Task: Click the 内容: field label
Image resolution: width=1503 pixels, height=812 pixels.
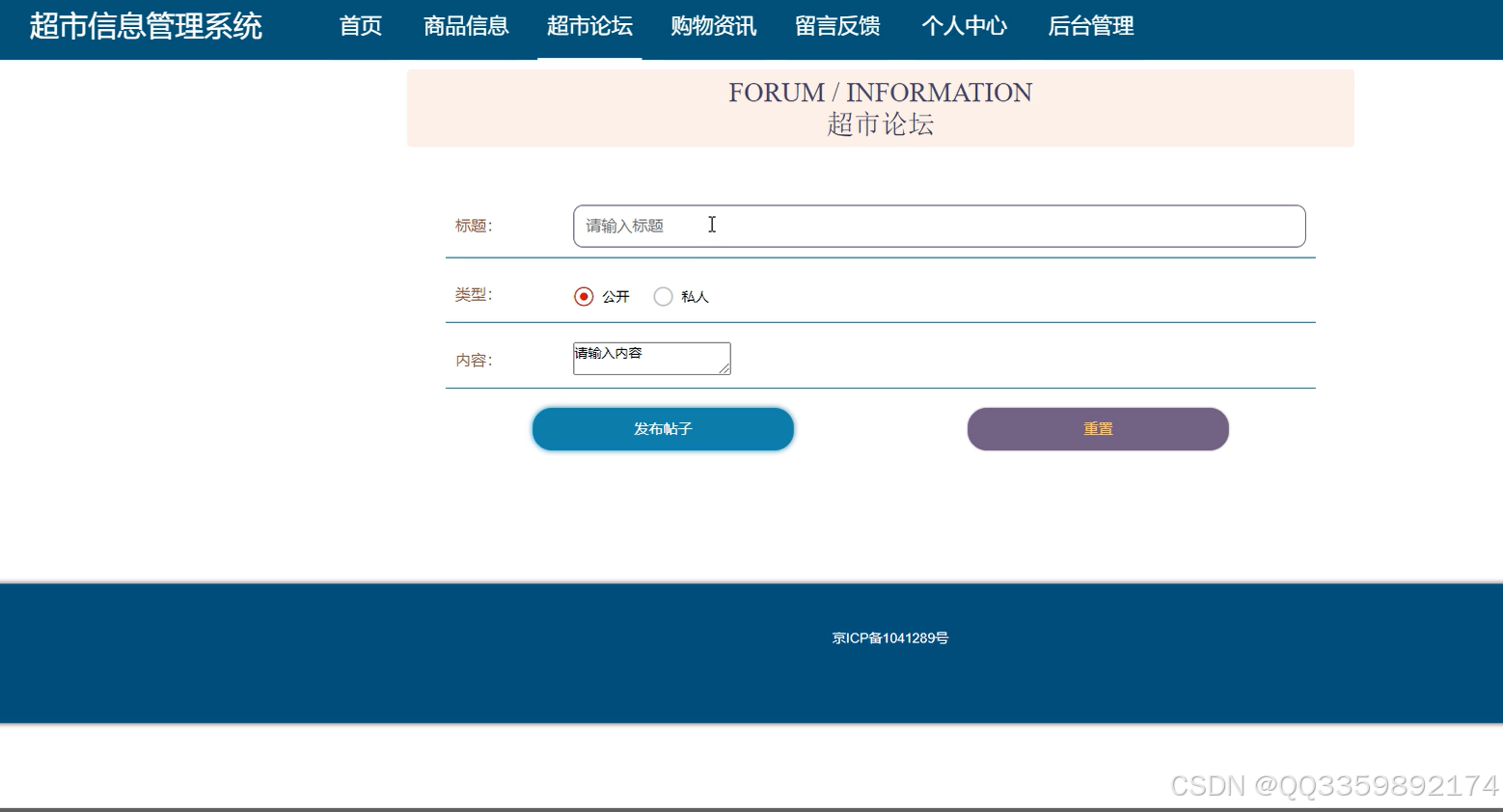Action: click(x=474, y=361)
